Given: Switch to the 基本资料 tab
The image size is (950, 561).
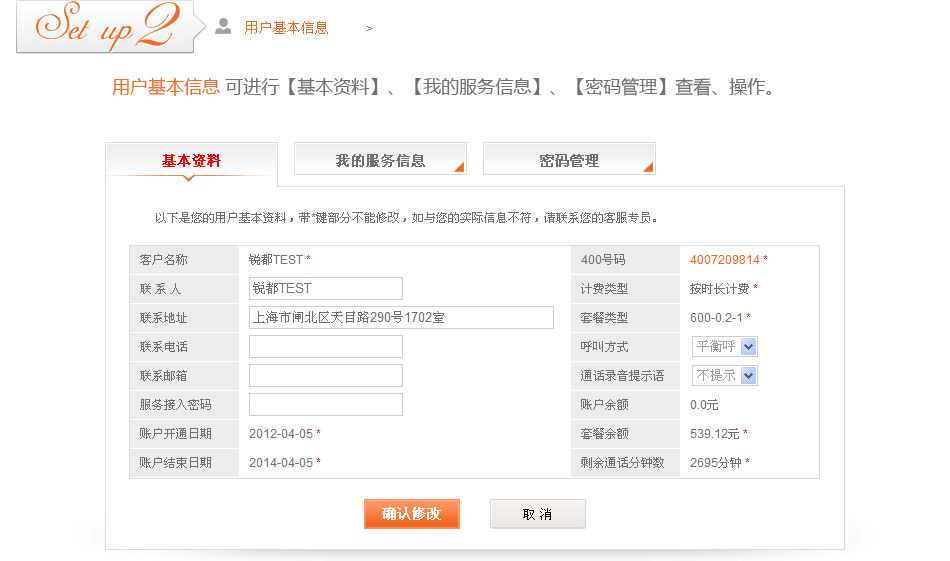Looking at the screenshot, I should coord(191,160).
